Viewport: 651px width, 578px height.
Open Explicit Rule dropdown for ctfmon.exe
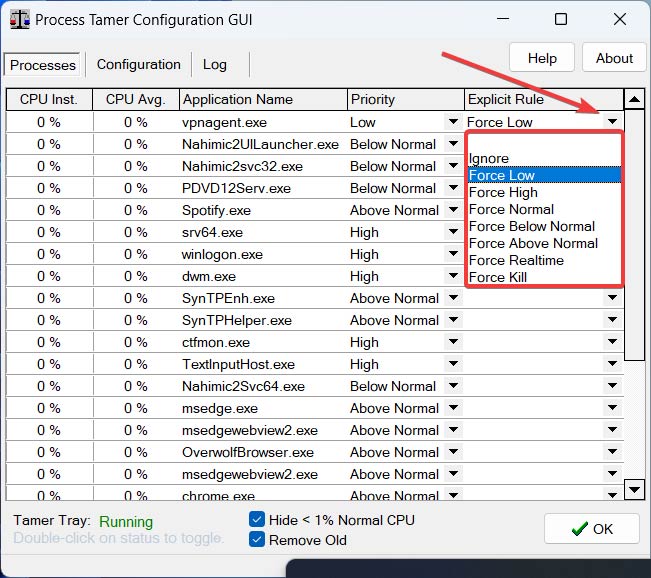pos(612,342)
